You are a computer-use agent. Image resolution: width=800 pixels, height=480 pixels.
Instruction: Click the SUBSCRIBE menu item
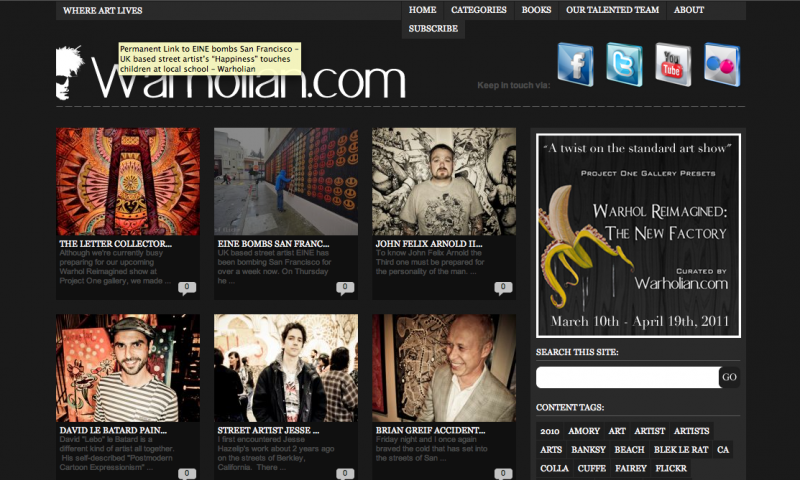pyautogui.click(x=433, y=29)
